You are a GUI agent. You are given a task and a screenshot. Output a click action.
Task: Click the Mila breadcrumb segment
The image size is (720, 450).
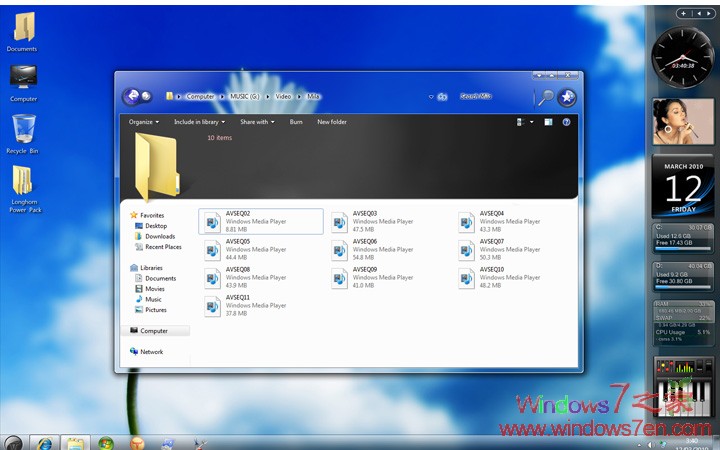pos(313,96)
